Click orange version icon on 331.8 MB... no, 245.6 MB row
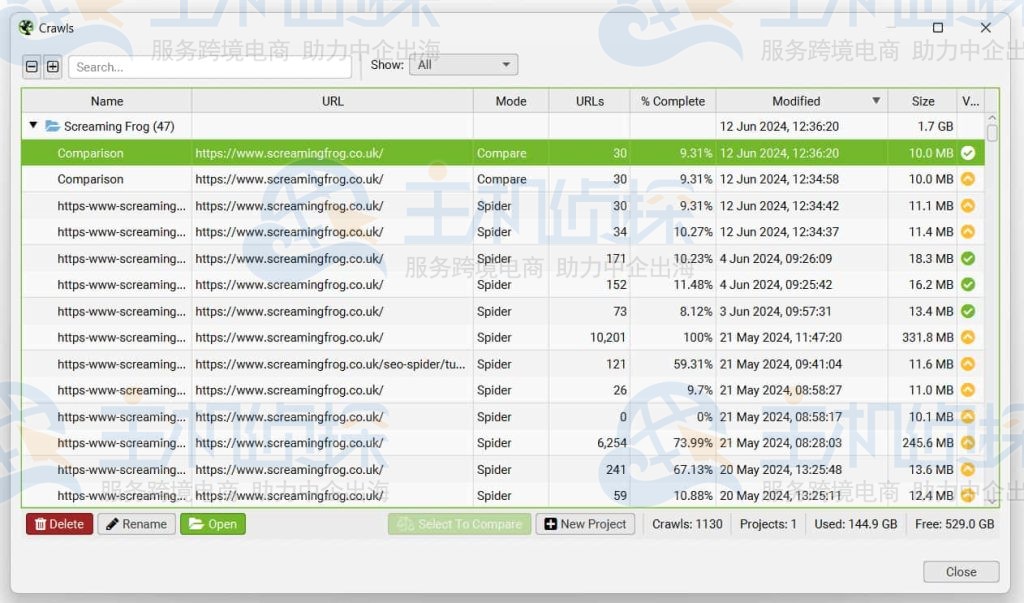The height and width of the screenshot is (603, 1024). [x=967, y=443]
